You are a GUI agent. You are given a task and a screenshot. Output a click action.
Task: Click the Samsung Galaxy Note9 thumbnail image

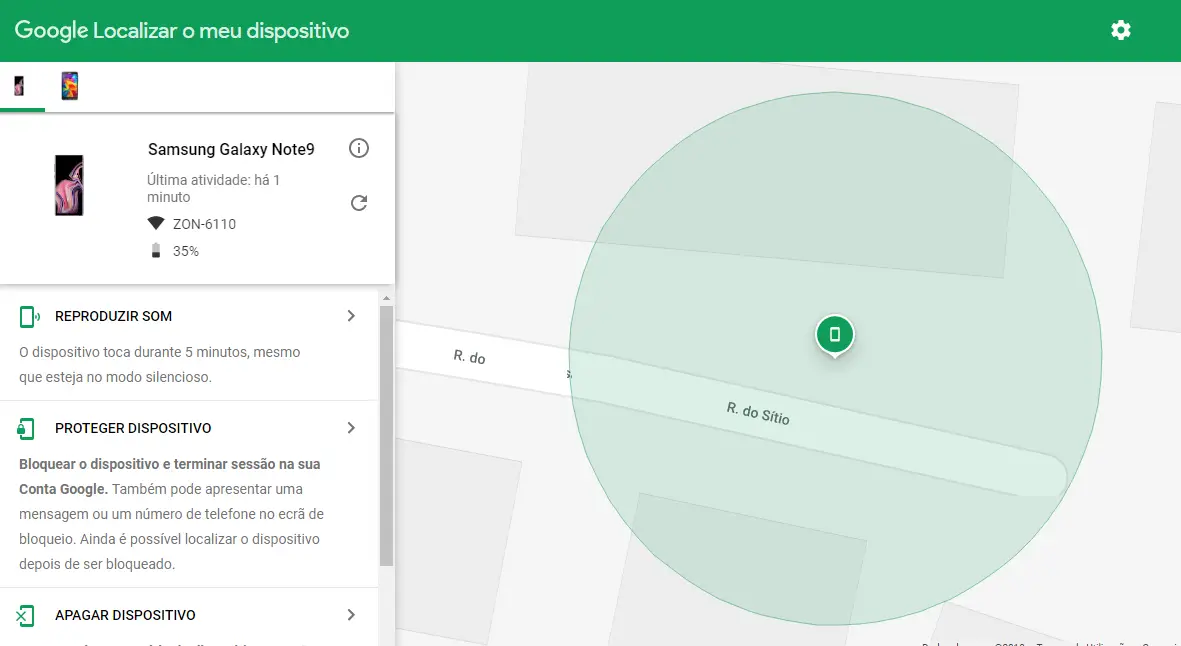point(69,185)
